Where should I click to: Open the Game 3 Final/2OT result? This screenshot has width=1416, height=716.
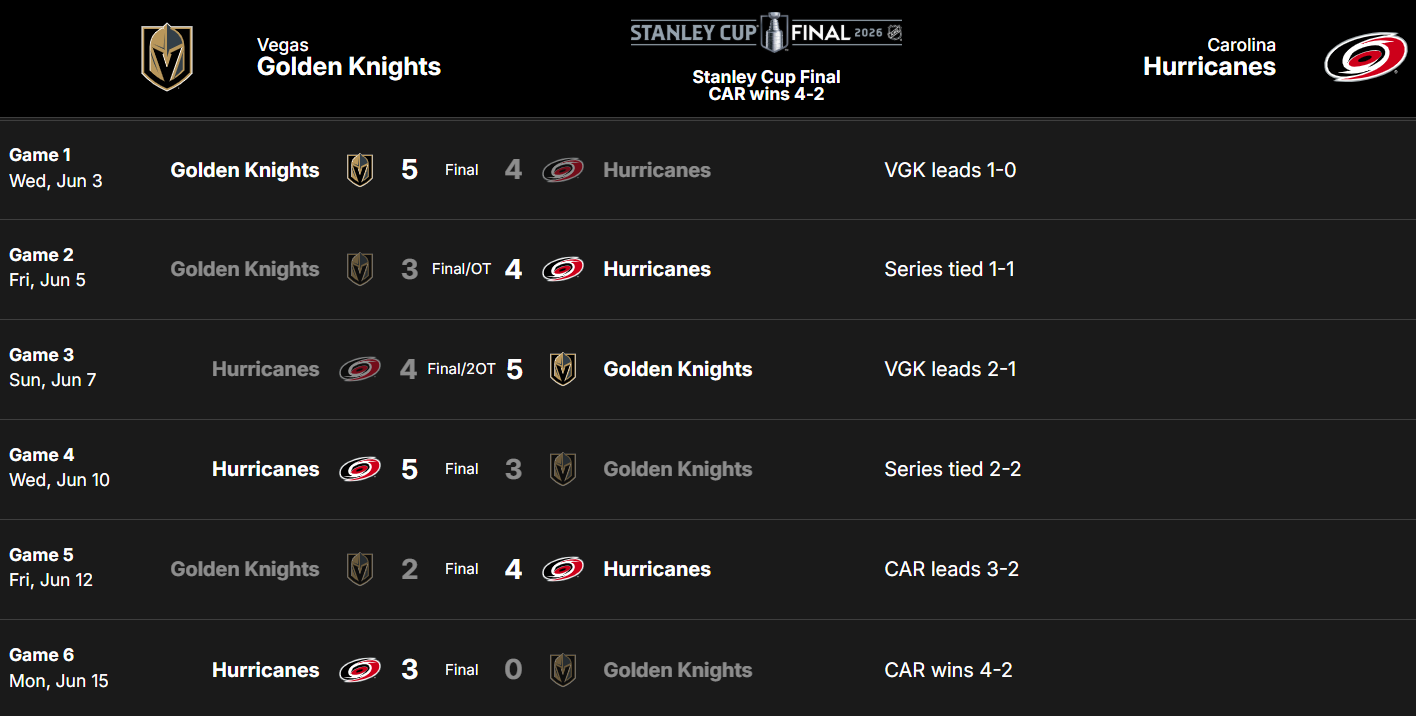click(462, 369)
